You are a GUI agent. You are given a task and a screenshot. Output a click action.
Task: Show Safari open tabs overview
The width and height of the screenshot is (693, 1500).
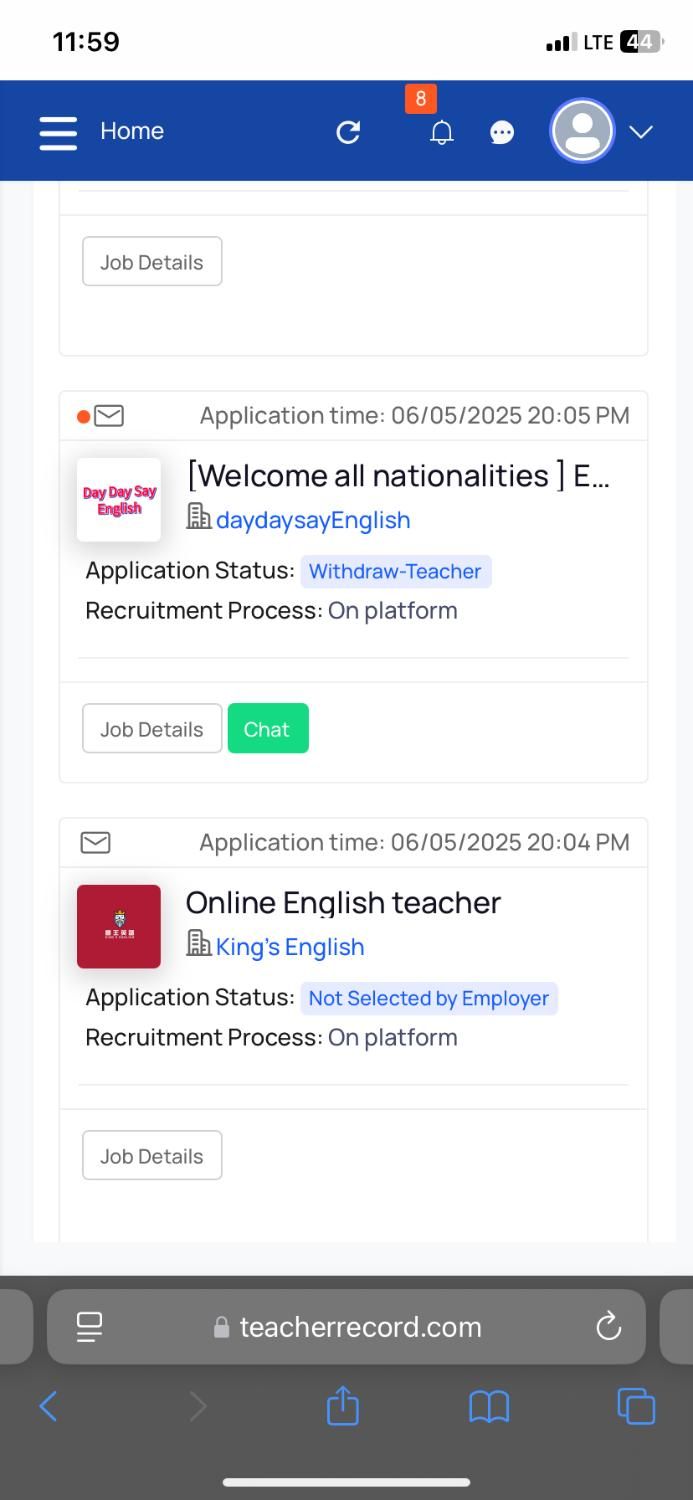coord(636,1406)
